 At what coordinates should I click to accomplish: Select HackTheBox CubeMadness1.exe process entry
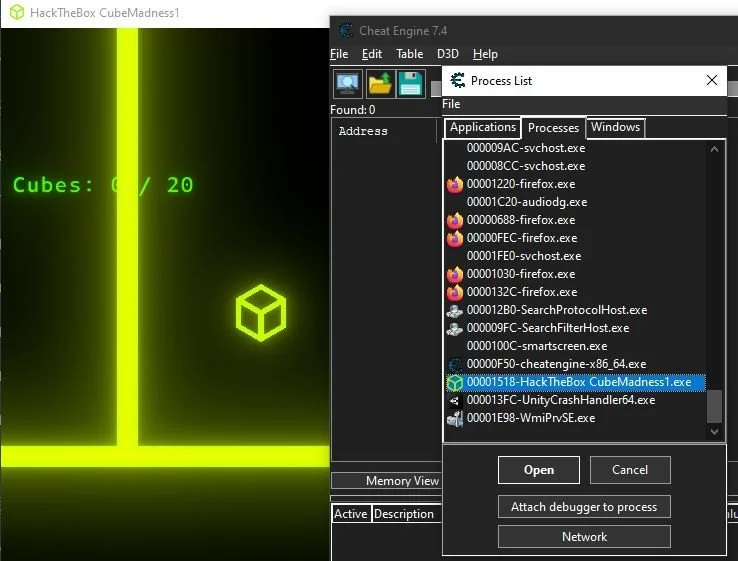[x=578, y=382]
